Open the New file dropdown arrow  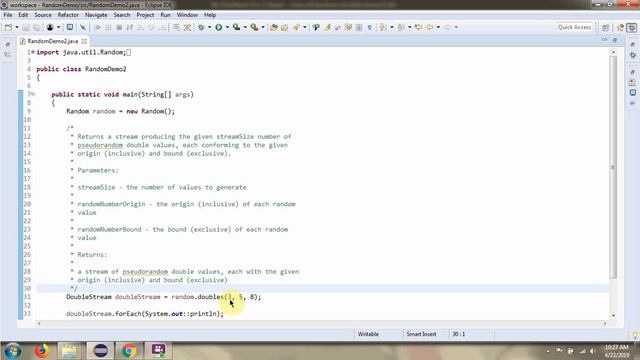(17, 27)
